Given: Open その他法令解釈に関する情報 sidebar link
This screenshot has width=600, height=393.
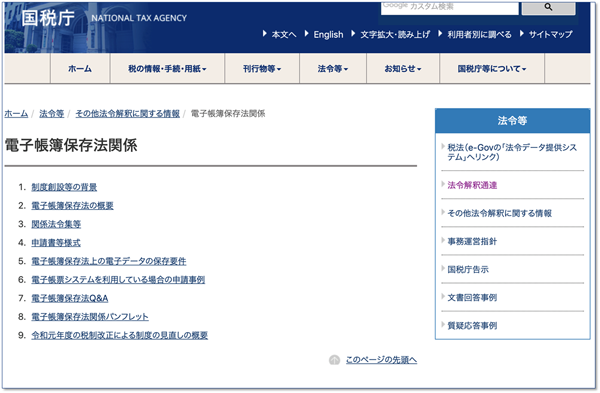Looking at the screenshot, I should coord(500,213).
